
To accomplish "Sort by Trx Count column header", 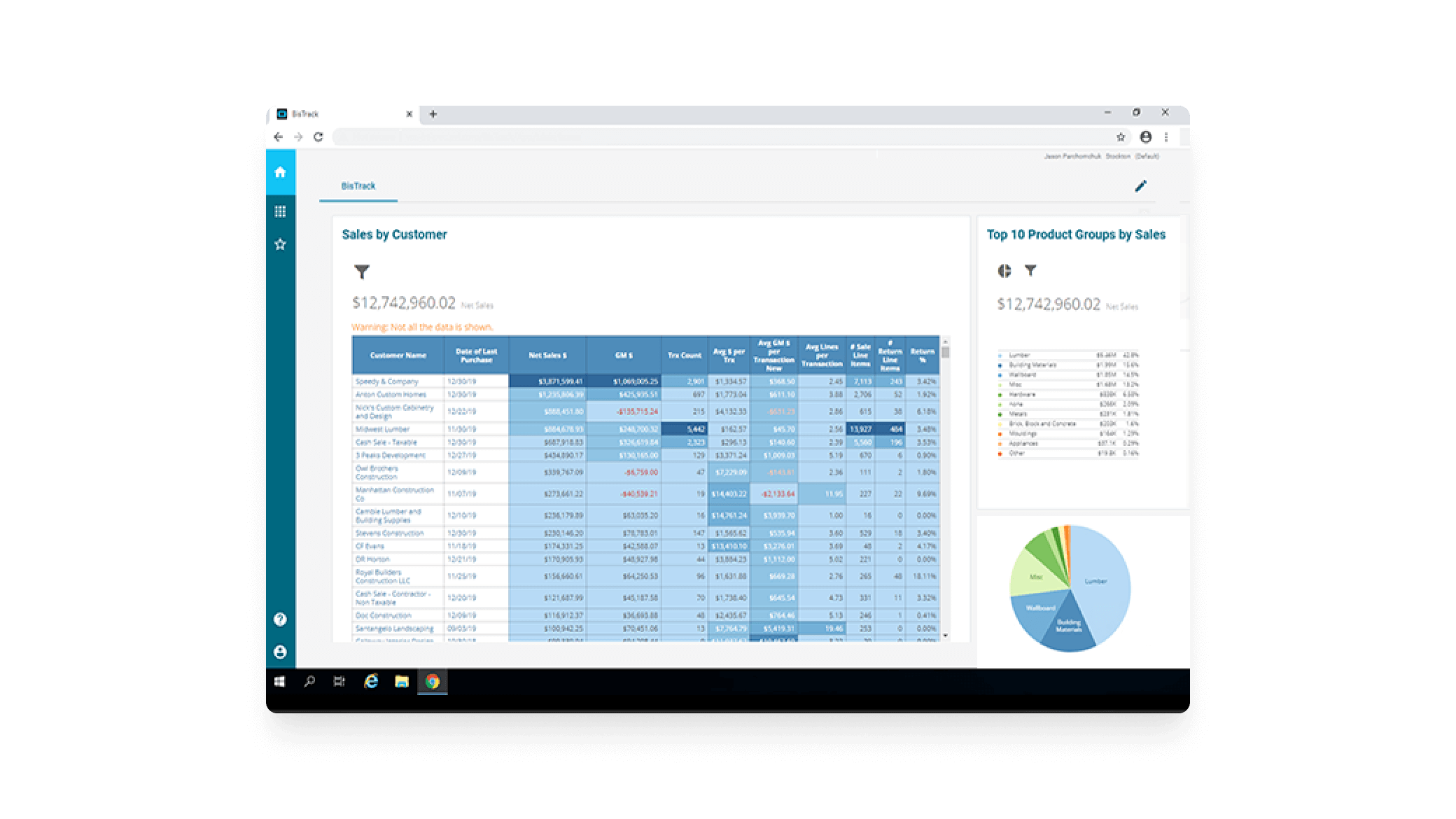I will (684, 356).
